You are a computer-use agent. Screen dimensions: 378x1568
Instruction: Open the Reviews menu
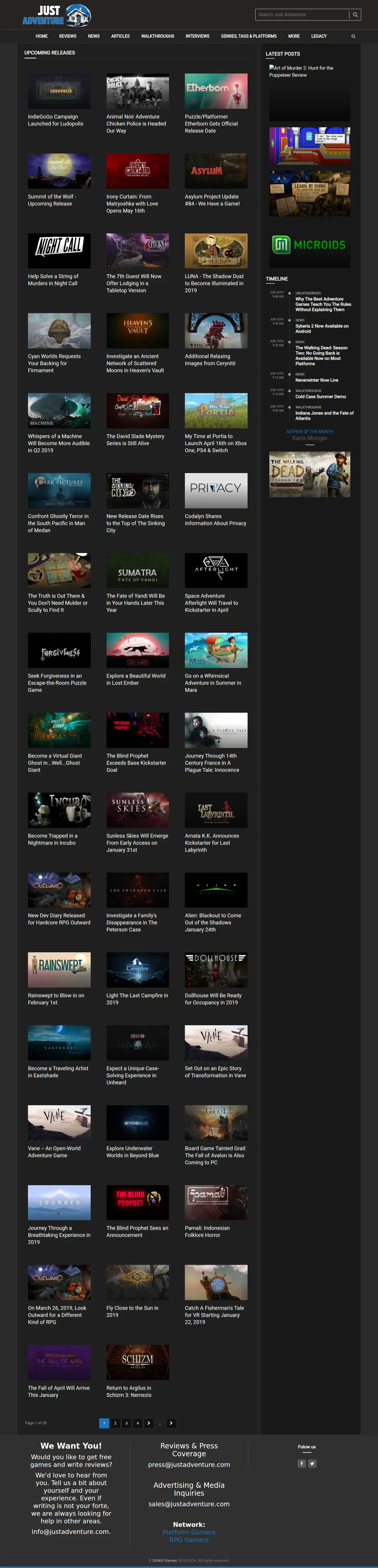tap(68, 36)
